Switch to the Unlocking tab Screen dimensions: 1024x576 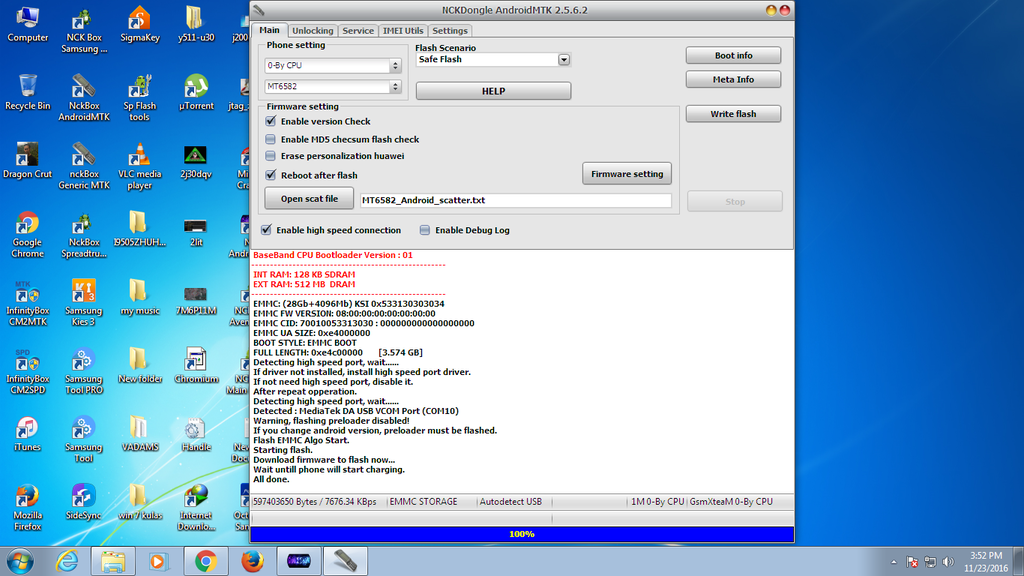[x=313, y=31]
